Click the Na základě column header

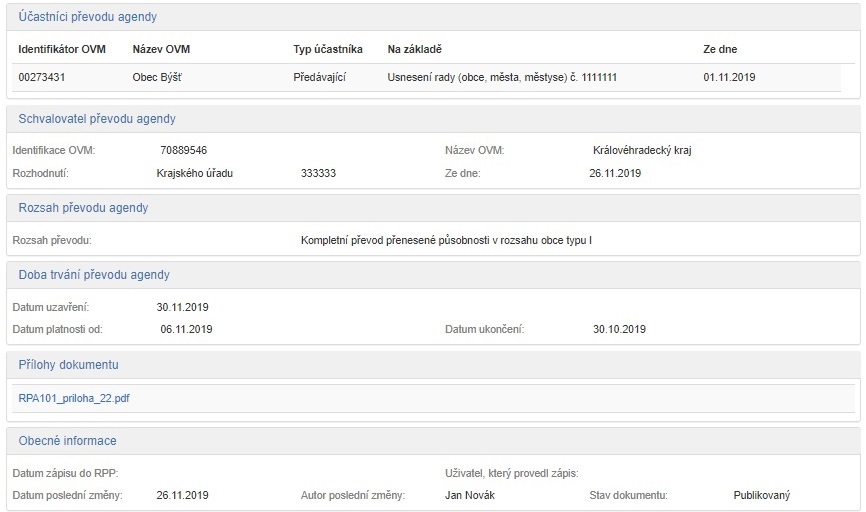tap(414, 49)
